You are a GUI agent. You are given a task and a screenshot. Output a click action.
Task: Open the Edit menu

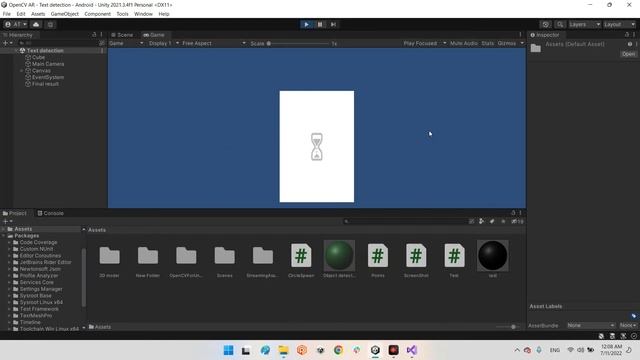click(x=21, y=14)
